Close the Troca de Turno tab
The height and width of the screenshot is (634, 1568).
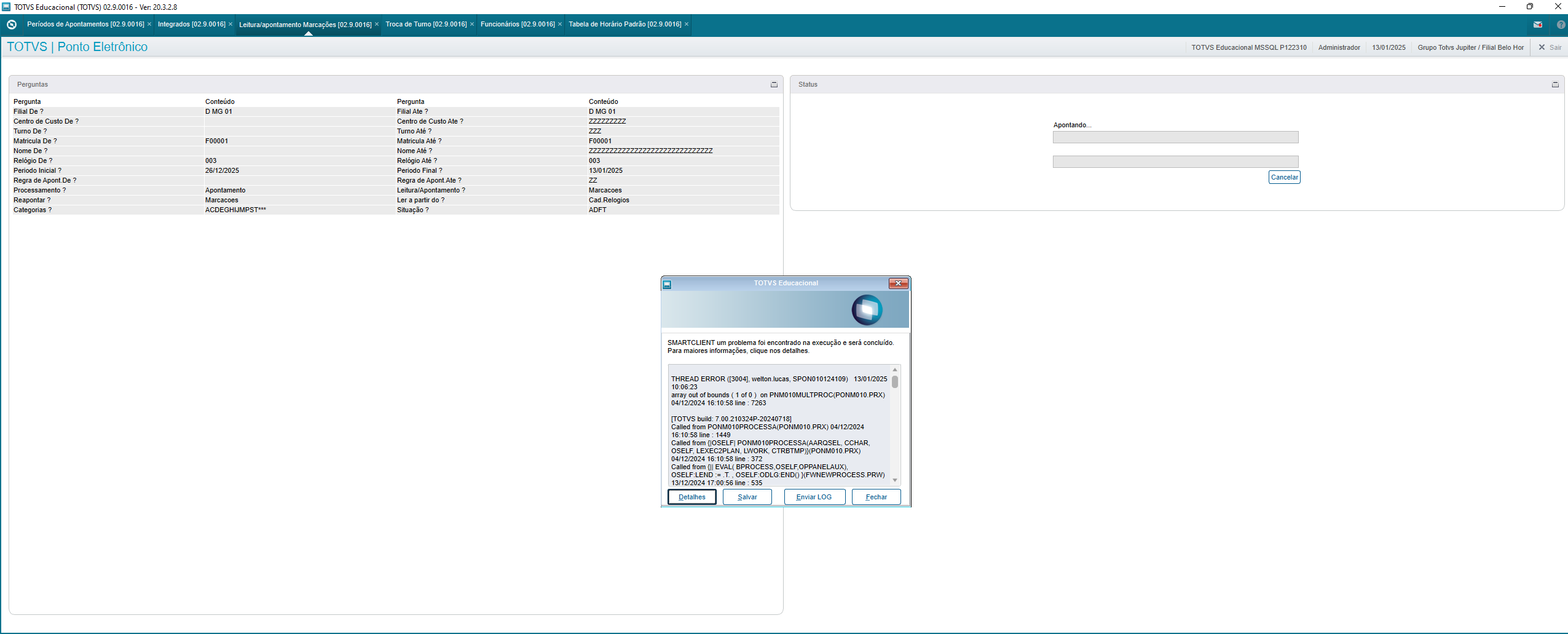[472, 24]
